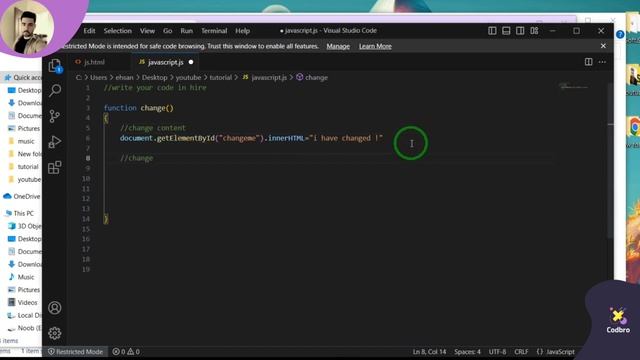Open Pictures under Quick access in File Explorer
Screen dimensions: 640x360
click(24, 128)
